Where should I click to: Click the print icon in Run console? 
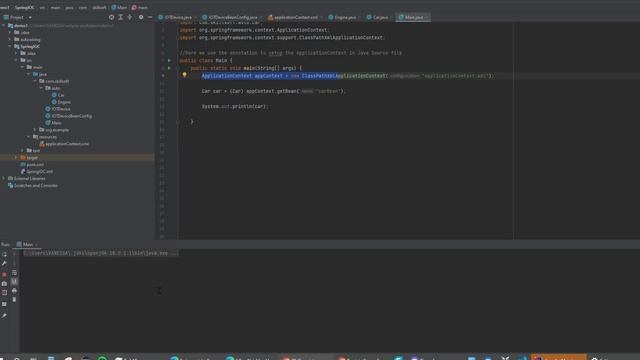14,291
